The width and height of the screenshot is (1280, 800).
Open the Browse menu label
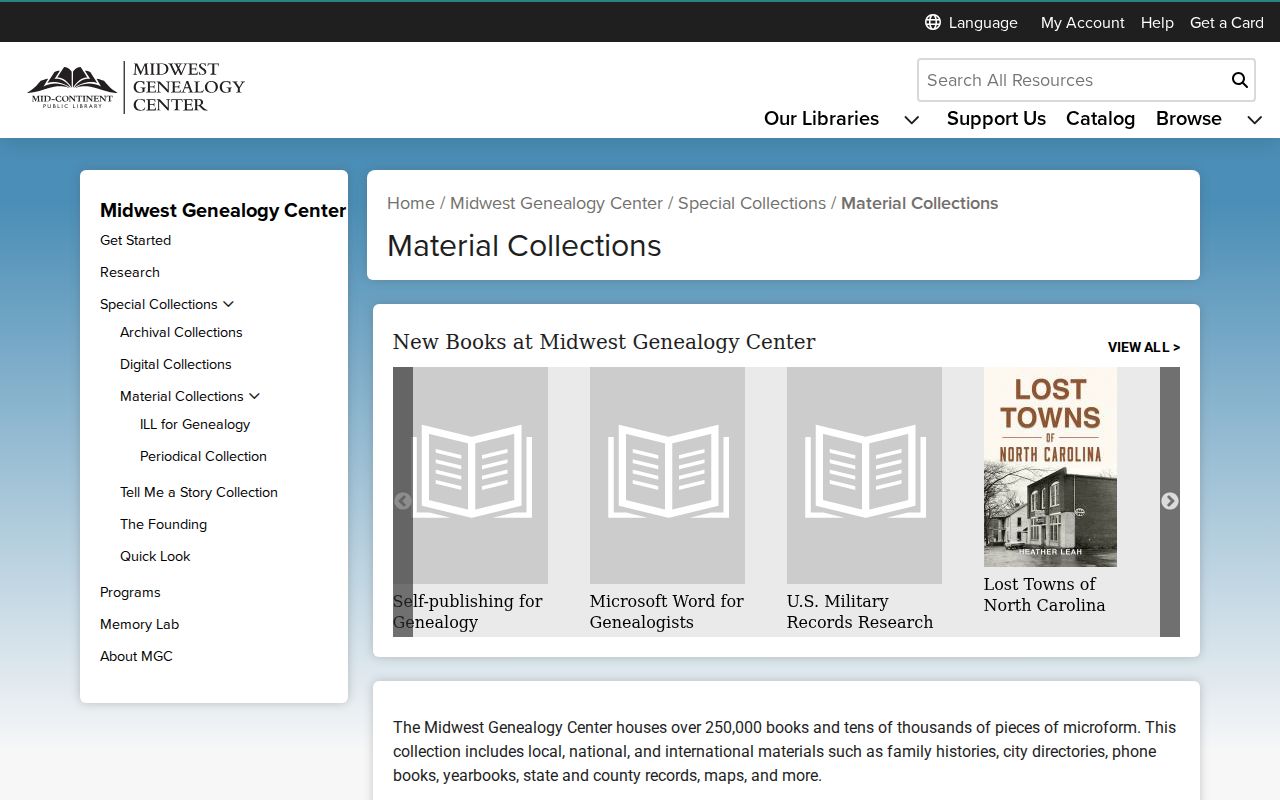(x=1189, y=118)
